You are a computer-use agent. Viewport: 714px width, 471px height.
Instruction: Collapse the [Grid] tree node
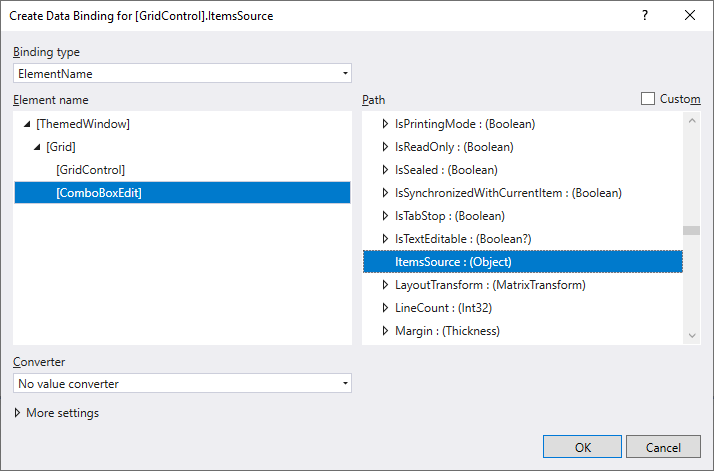click(37, 148)
